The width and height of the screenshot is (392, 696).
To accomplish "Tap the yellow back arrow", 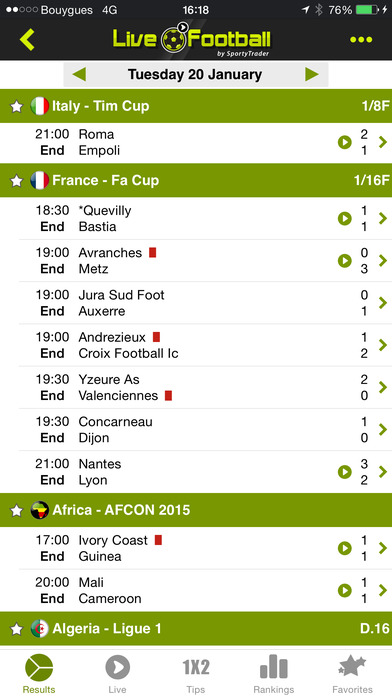I will (27, 40).
